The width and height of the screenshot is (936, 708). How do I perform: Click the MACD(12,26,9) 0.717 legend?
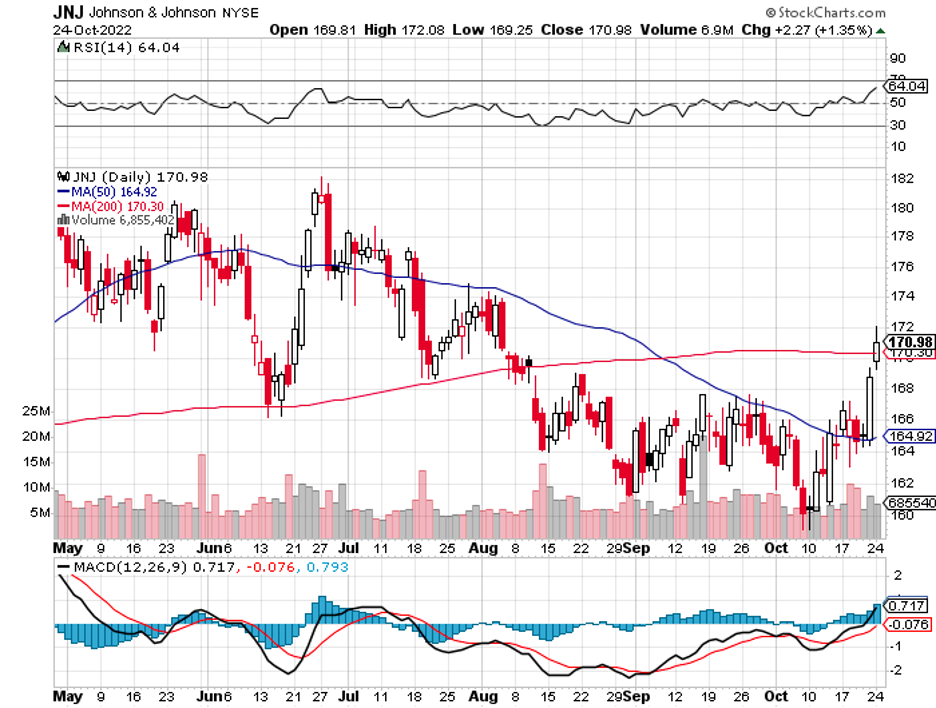click(147, 567)
